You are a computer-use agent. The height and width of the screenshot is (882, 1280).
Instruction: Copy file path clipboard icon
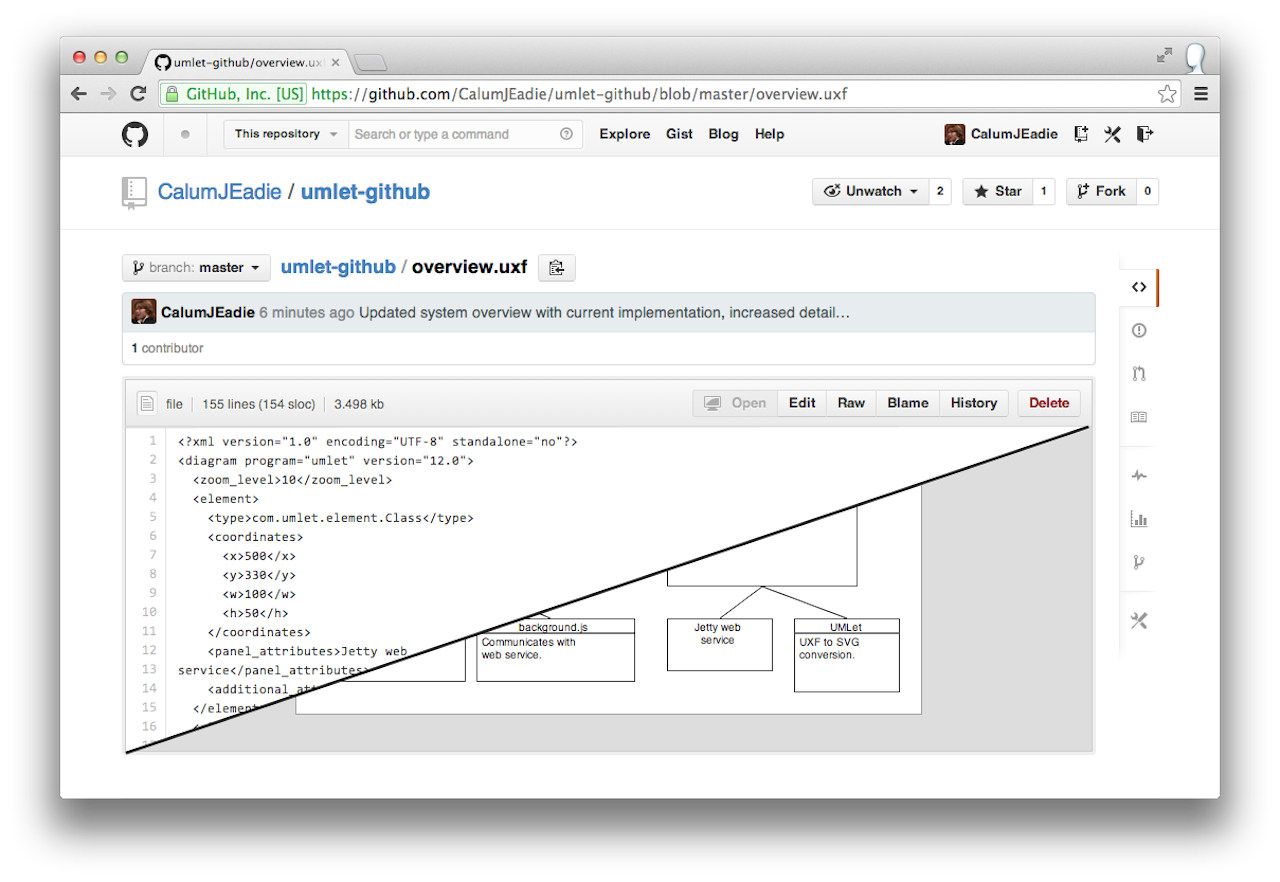coord(557,268)
